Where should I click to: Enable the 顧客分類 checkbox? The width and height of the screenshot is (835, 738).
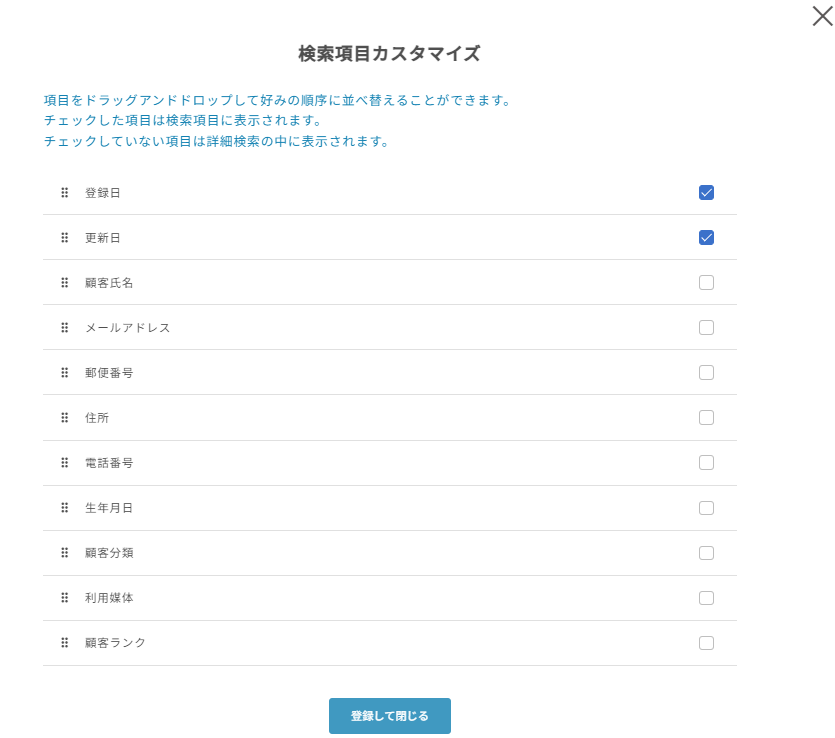[x=706, y=552]
